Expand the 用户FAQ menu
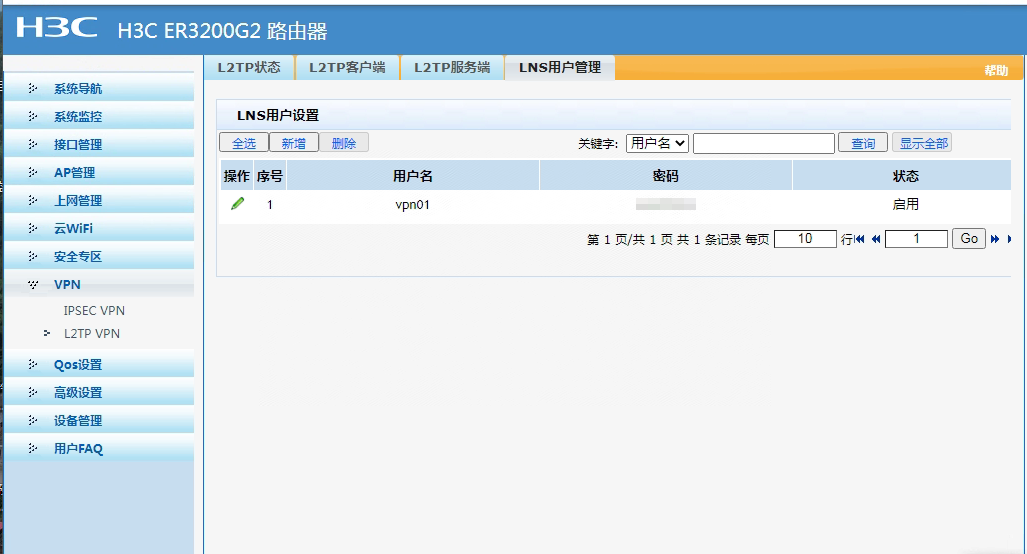 tap(99, 449)
